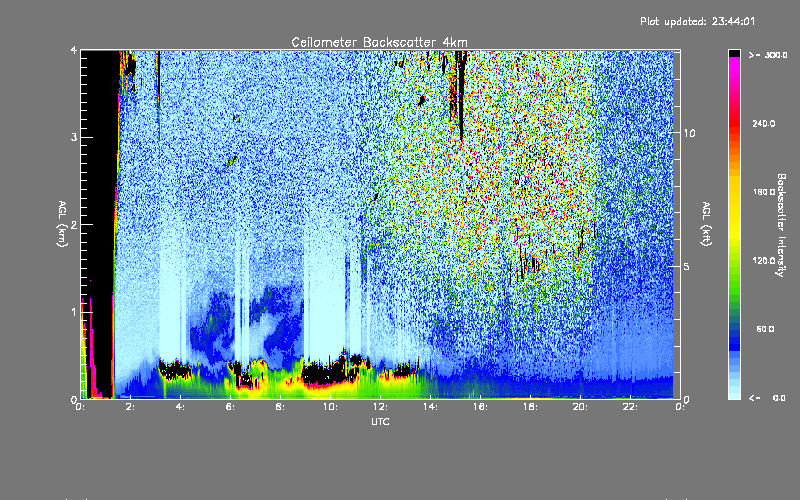The width and height of the screenshot is (800, 500).
Task: Click the '16:' UTC time tick
Action: click(480, 407)
